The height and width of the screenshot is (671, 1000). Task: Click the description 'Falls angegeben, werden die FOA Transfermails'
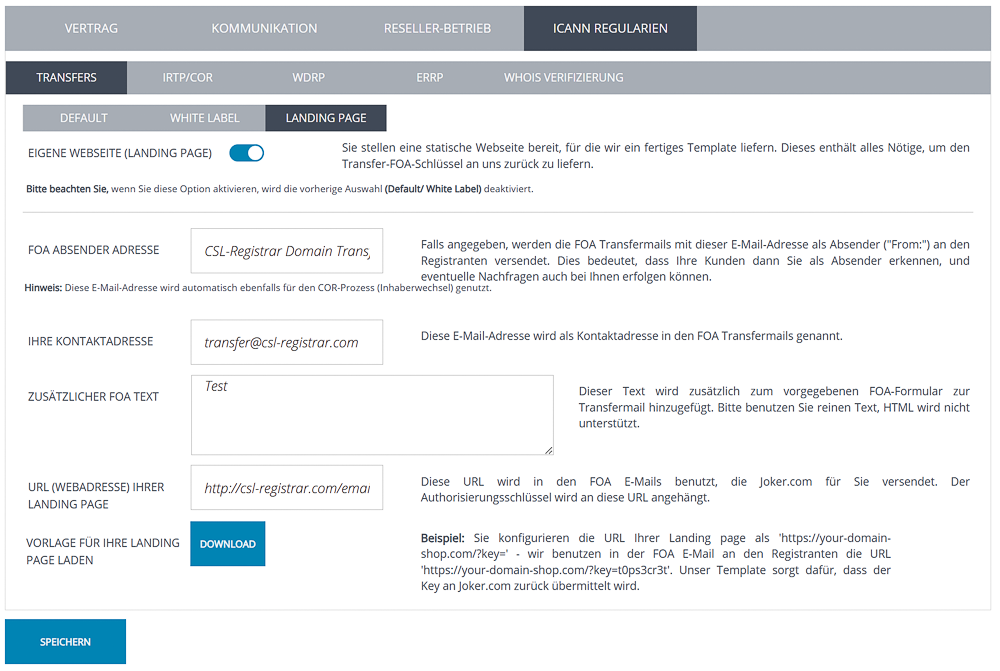point(695,260)
